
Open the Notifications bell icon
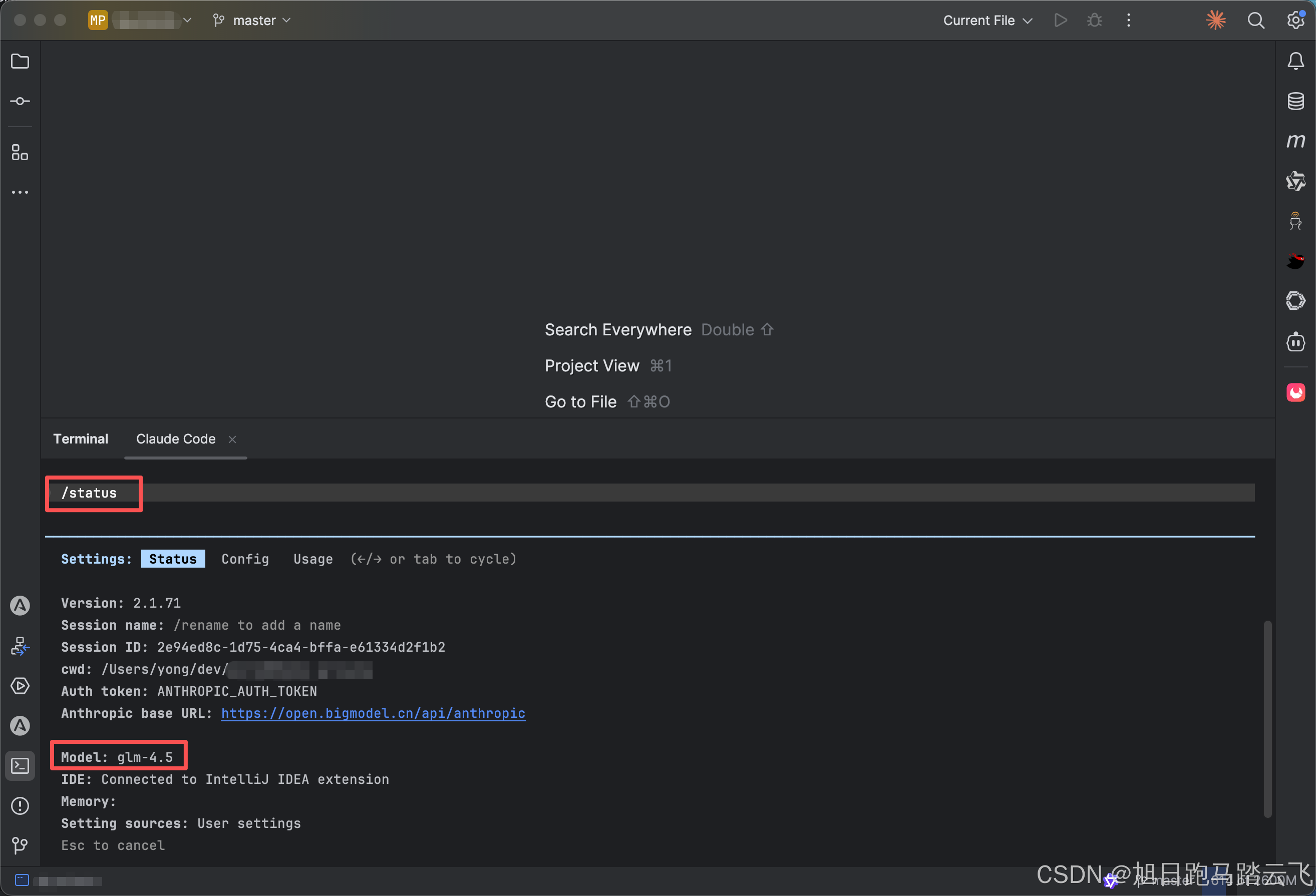coord(1295,61)
